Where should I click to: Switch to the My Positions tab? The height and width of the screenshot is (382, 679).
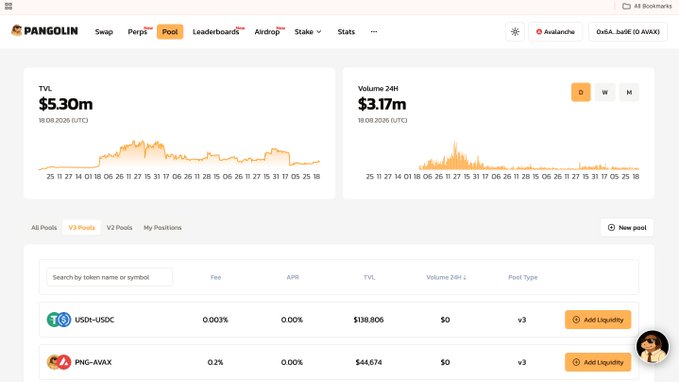[162, 227]
